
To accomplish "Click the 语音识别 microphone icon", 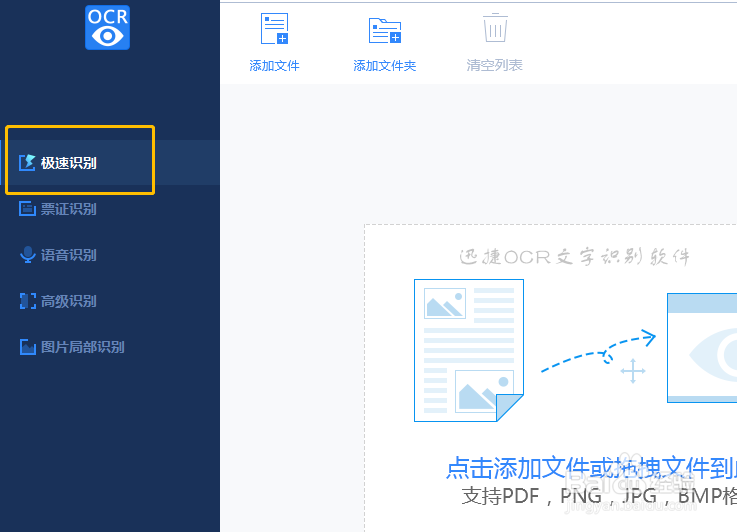I will point(28,255).
